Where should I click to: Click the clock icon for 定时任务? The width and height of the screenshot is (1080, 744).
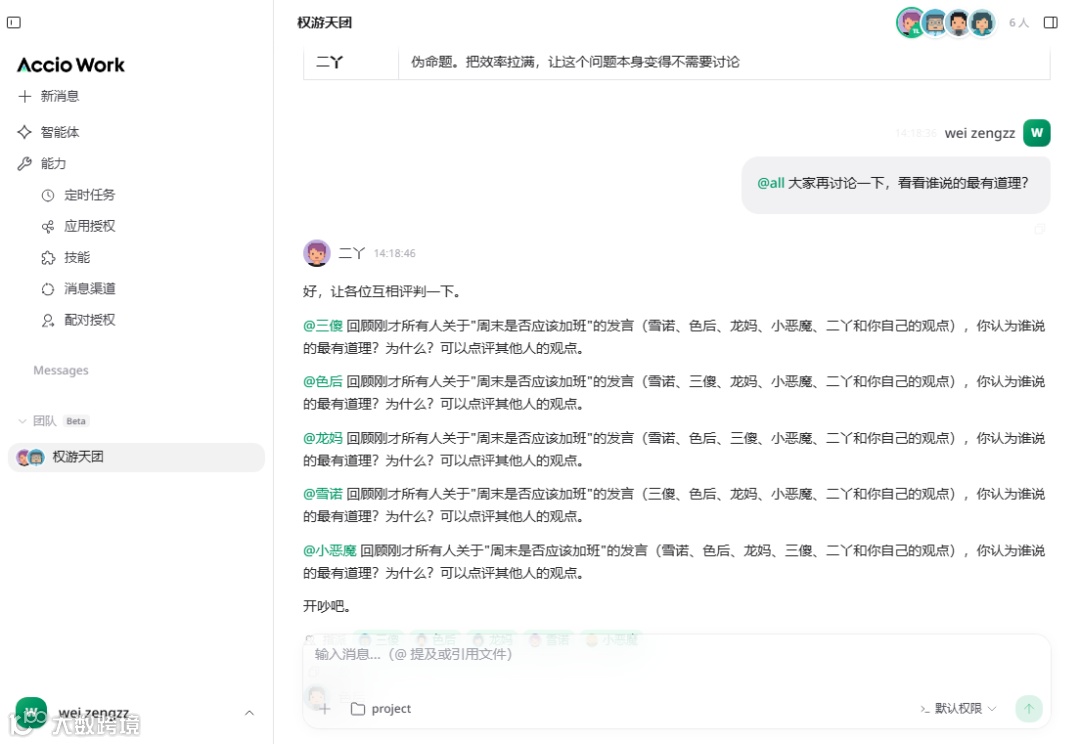tap(48, 195)
